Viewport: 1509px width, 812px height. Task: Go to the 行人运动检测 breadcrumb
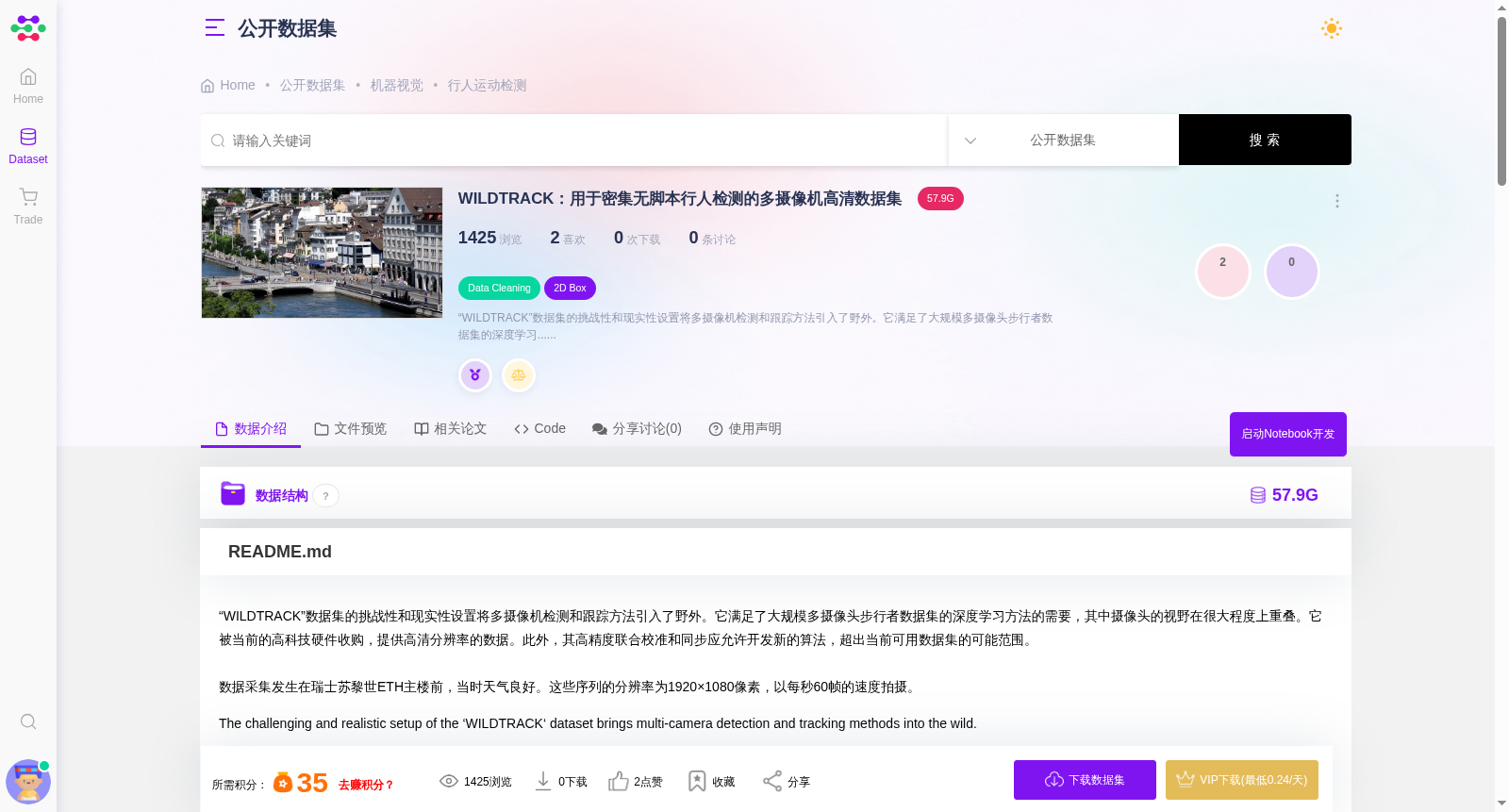pos(487,85)
